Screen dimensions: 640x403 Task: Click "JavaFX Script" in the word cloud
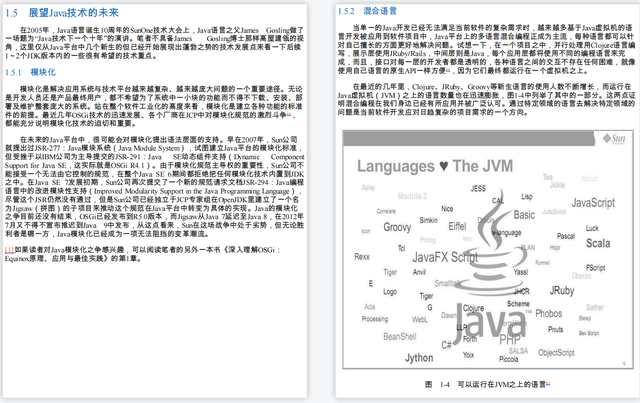click(x=445, y=257)
